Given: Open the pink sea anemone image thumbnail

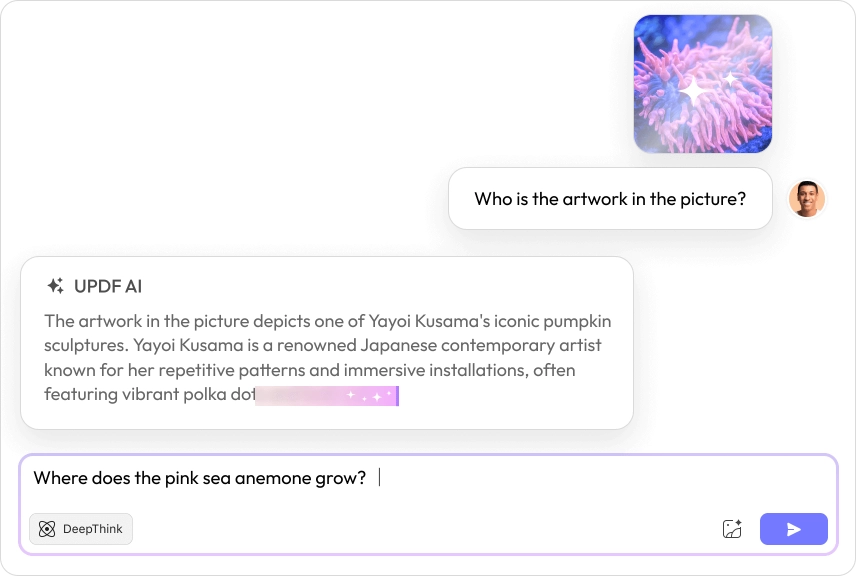Looking at the screenshot, I should click(703, 84).
